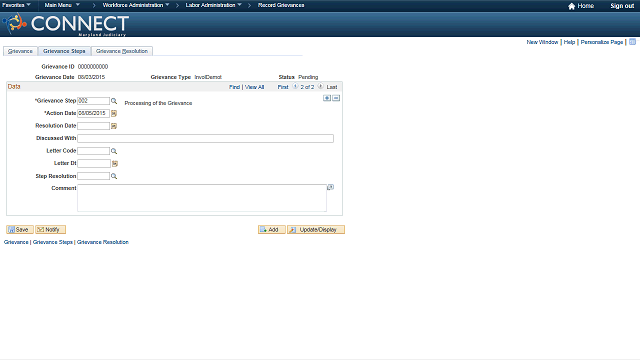Focus the Step Resolution input field
The width and height of the screenshot is (640, 360).
click(93, 176)
